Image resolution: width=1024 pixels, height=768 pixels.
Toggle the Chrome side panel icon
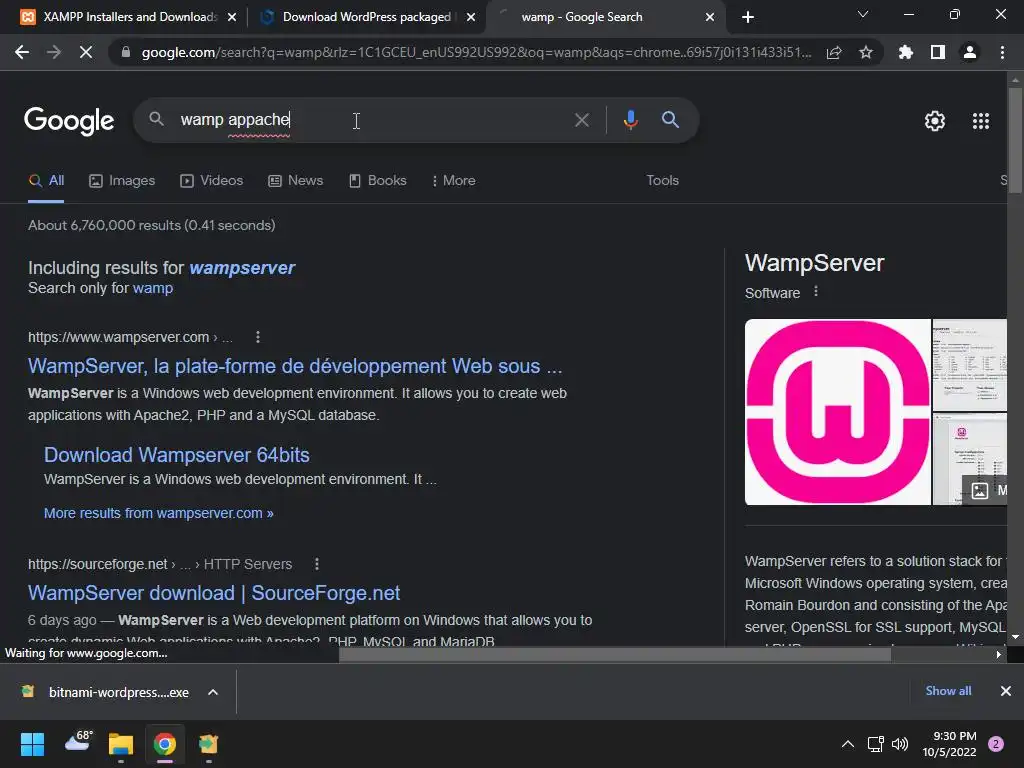tap(938, 52)
